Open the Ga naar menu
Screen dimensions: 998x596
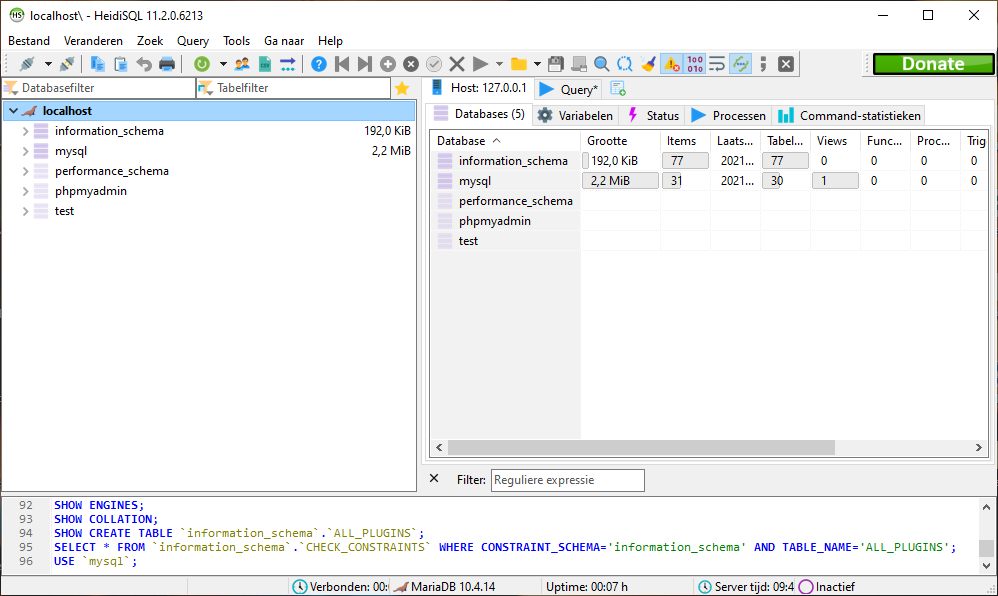tap(284, 41)
